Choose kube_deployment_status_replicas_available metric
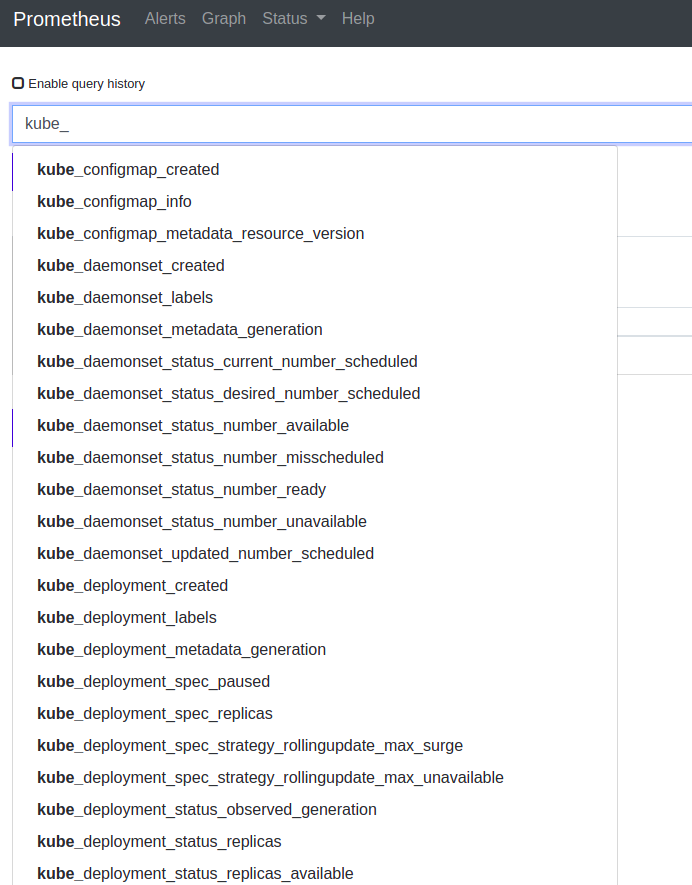Image resolution: width=692 pixels, height=885 pixels. point(195,874)
